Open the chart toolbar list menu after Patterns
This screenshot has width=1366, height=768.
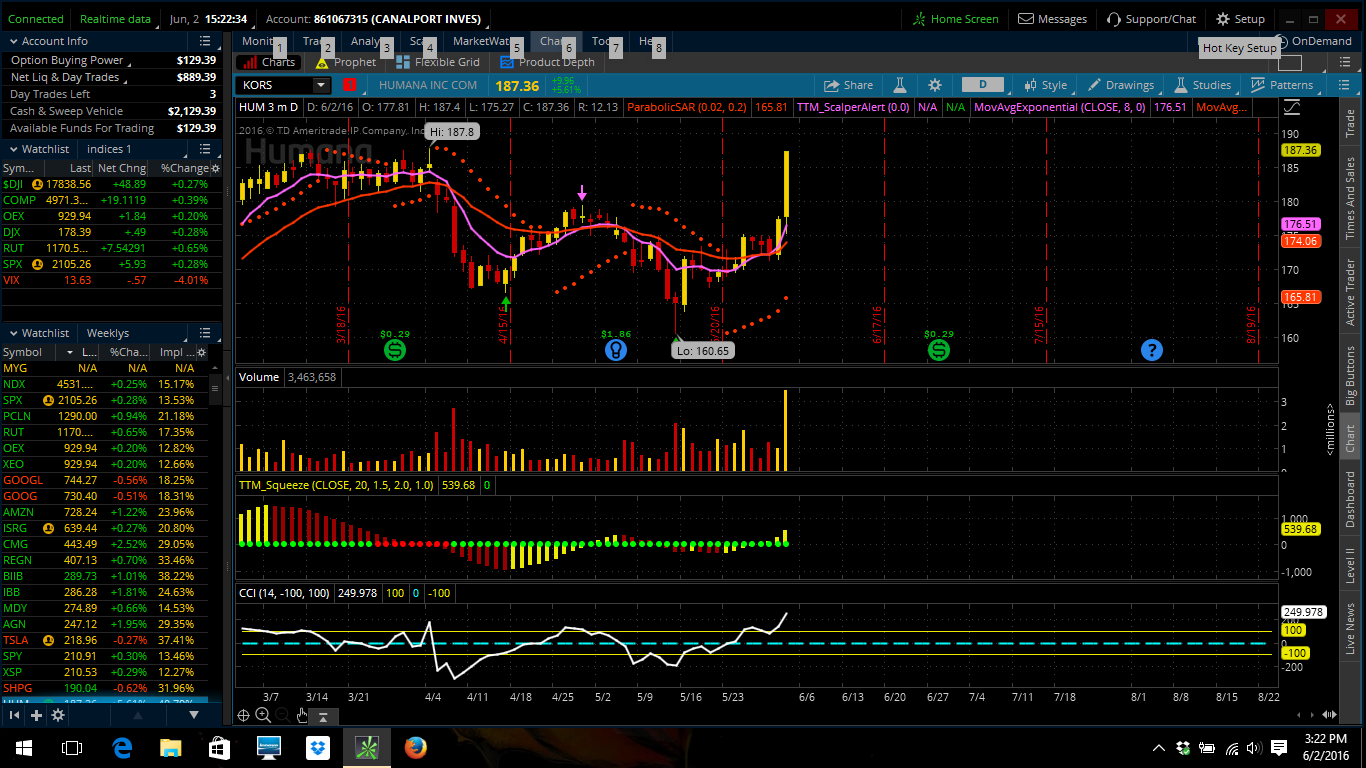click(x=1345, y=85)
